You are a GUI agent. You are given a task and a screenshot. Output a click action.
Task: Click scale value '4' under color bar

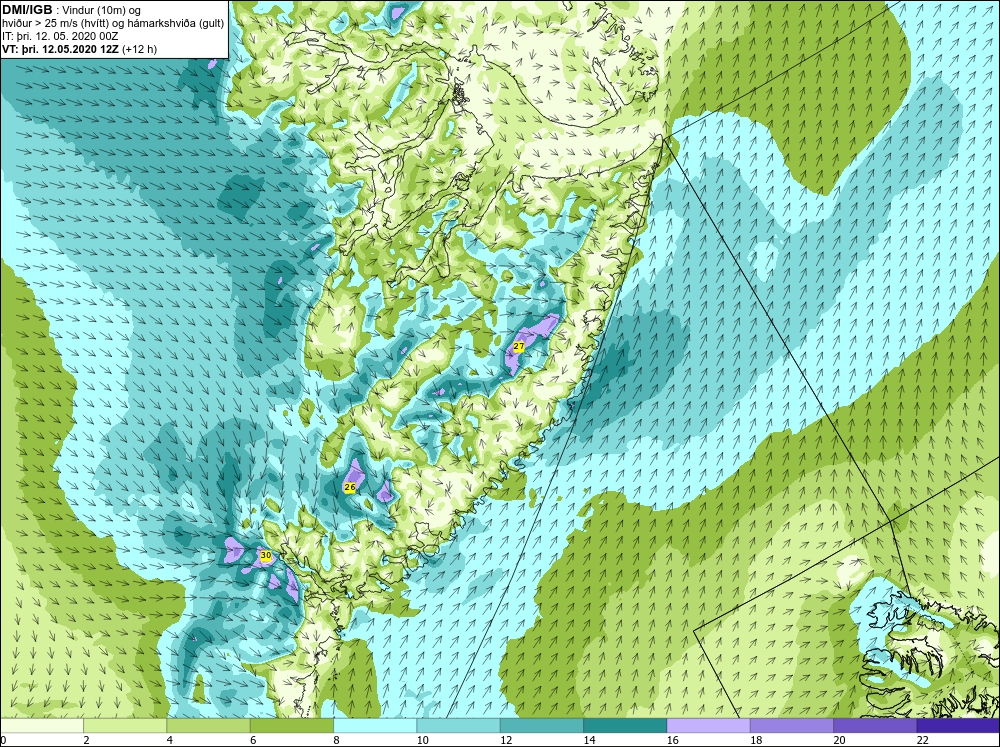(x=170, y=740)
